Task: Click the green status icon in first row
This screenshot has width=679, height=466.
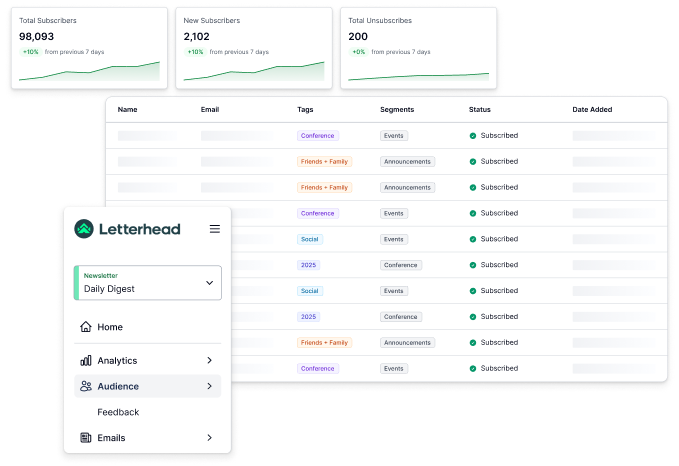Action: [473, 136]
